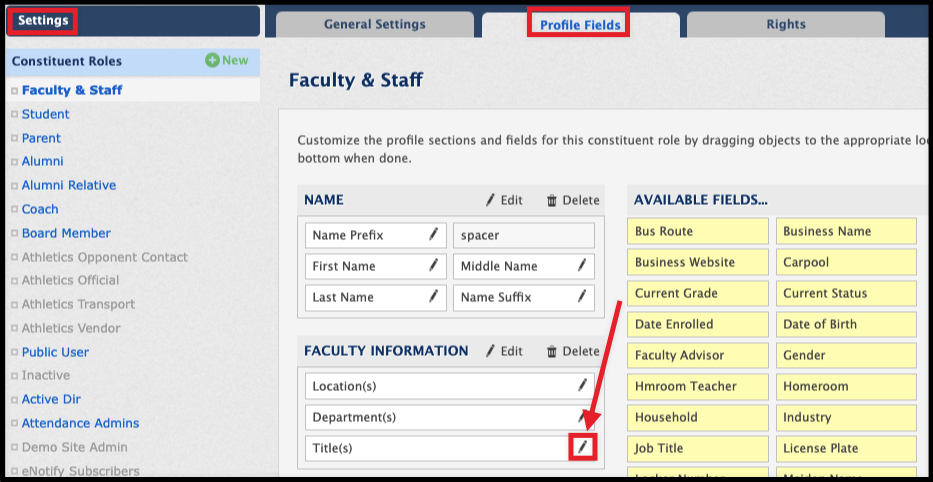Open the Parent role
Screen dimensions: 933x482
point(41,138)
